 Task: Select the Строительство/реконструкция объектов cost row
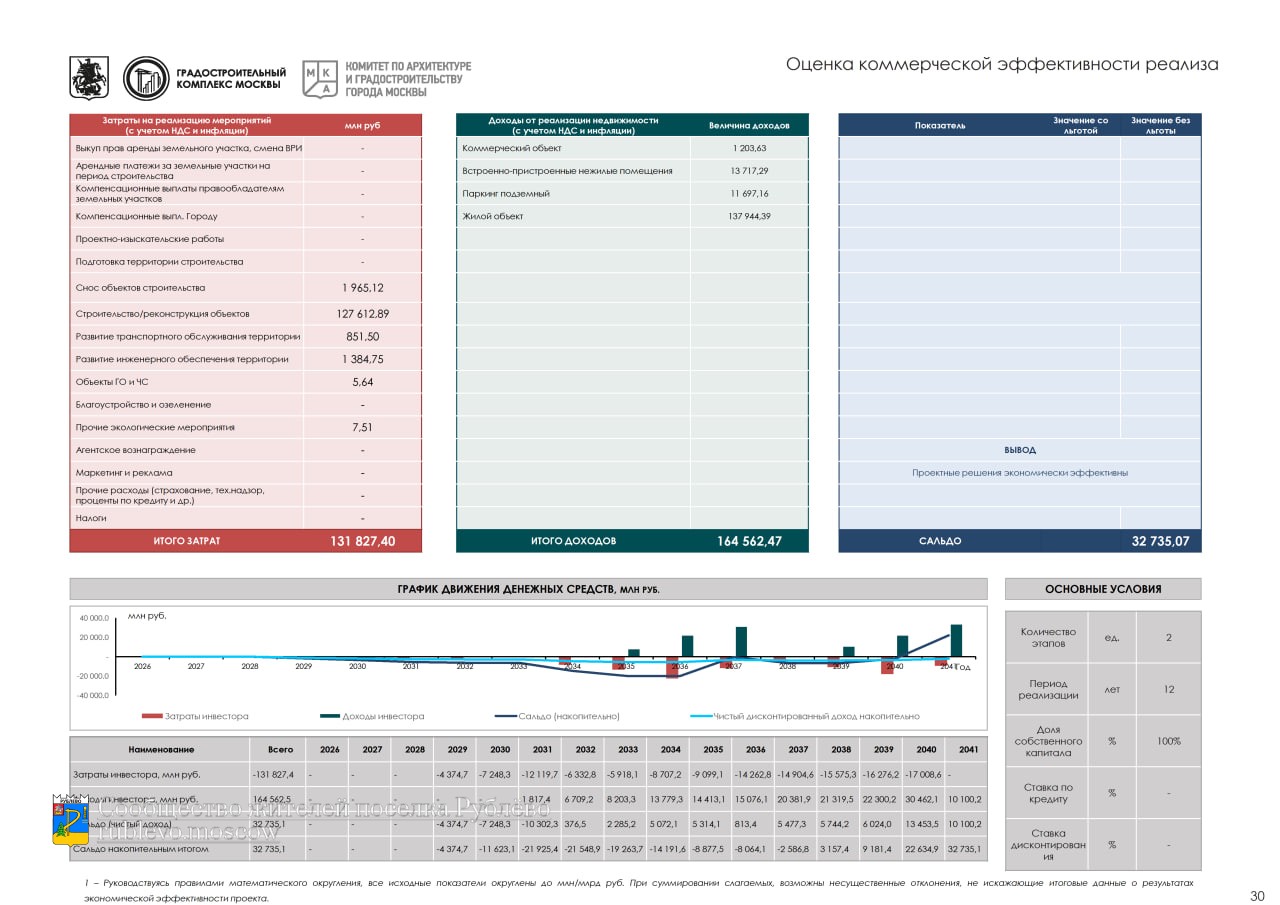pos(245,313)
